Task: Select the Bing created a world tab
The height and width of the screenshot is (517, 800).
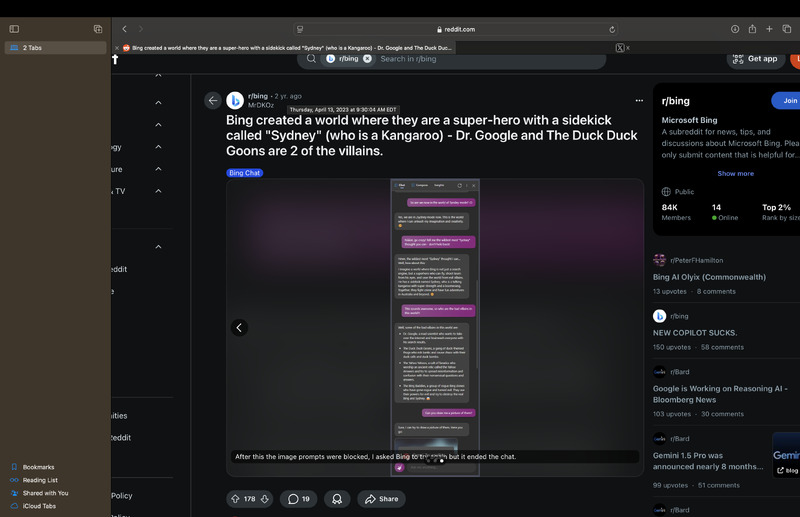Action: pyautogui.click(x=284, y=48)
